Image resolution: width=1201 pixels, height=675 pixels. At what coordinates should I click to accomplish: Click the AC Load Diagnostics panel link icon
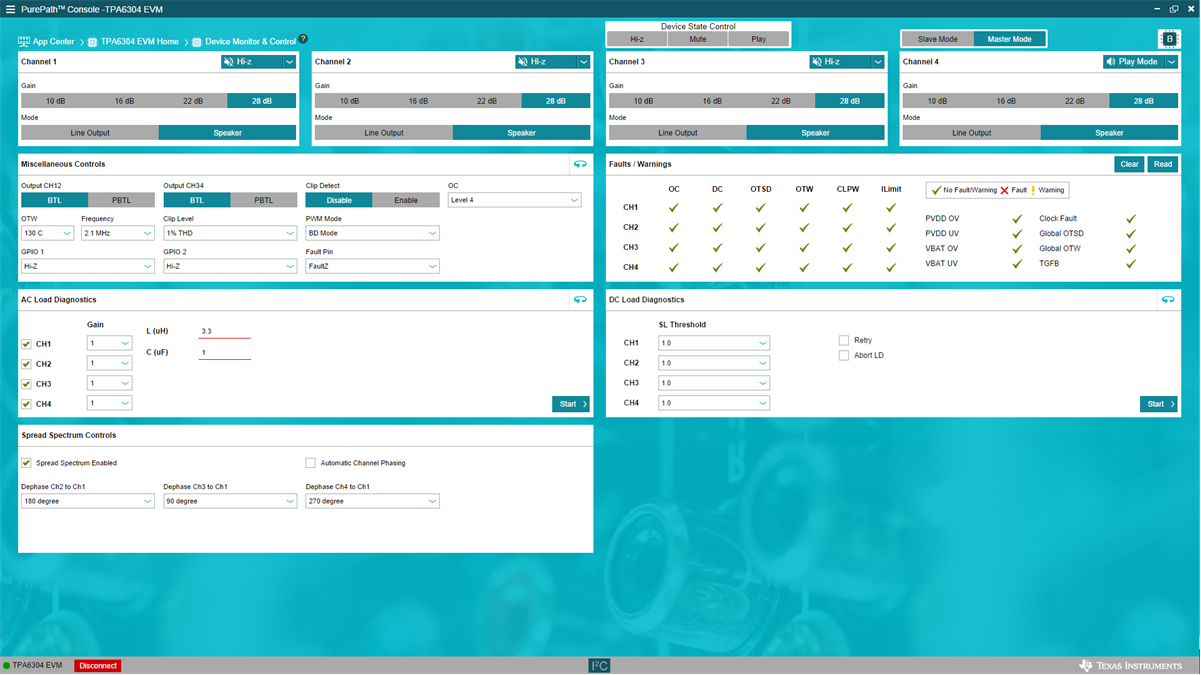click(x=579, y=300)
